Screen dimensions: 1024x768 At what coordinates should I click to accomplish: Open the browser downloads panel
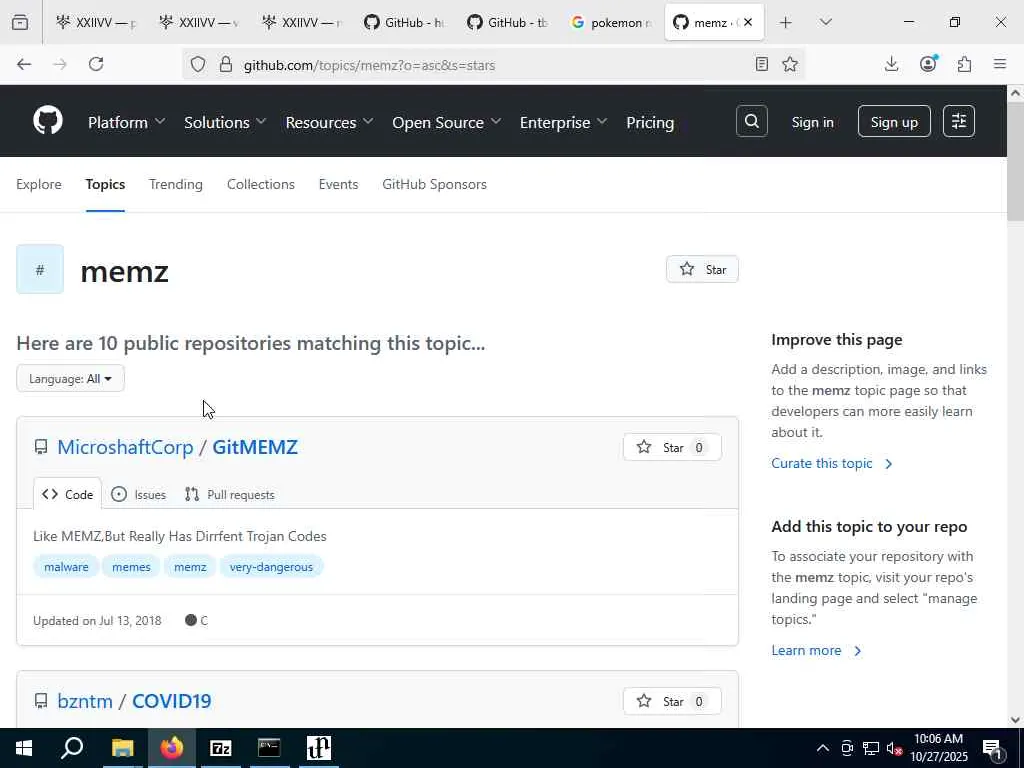(891, 64)
